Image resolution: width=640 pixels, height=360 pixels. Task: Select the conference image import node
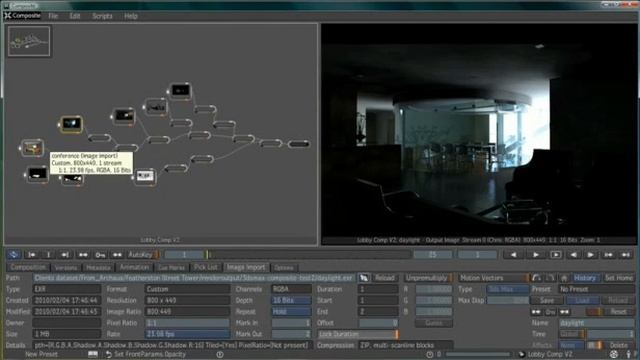pyautogui.click(x=32, y=148)
